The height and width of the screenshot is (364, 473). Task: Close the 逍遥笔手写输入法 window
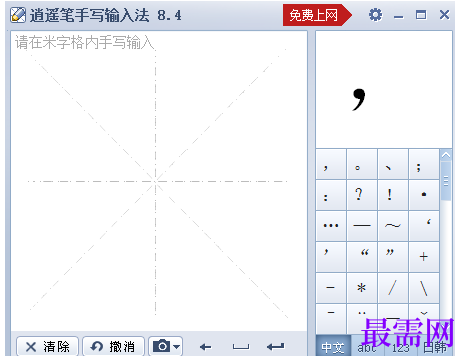point(445,15)
